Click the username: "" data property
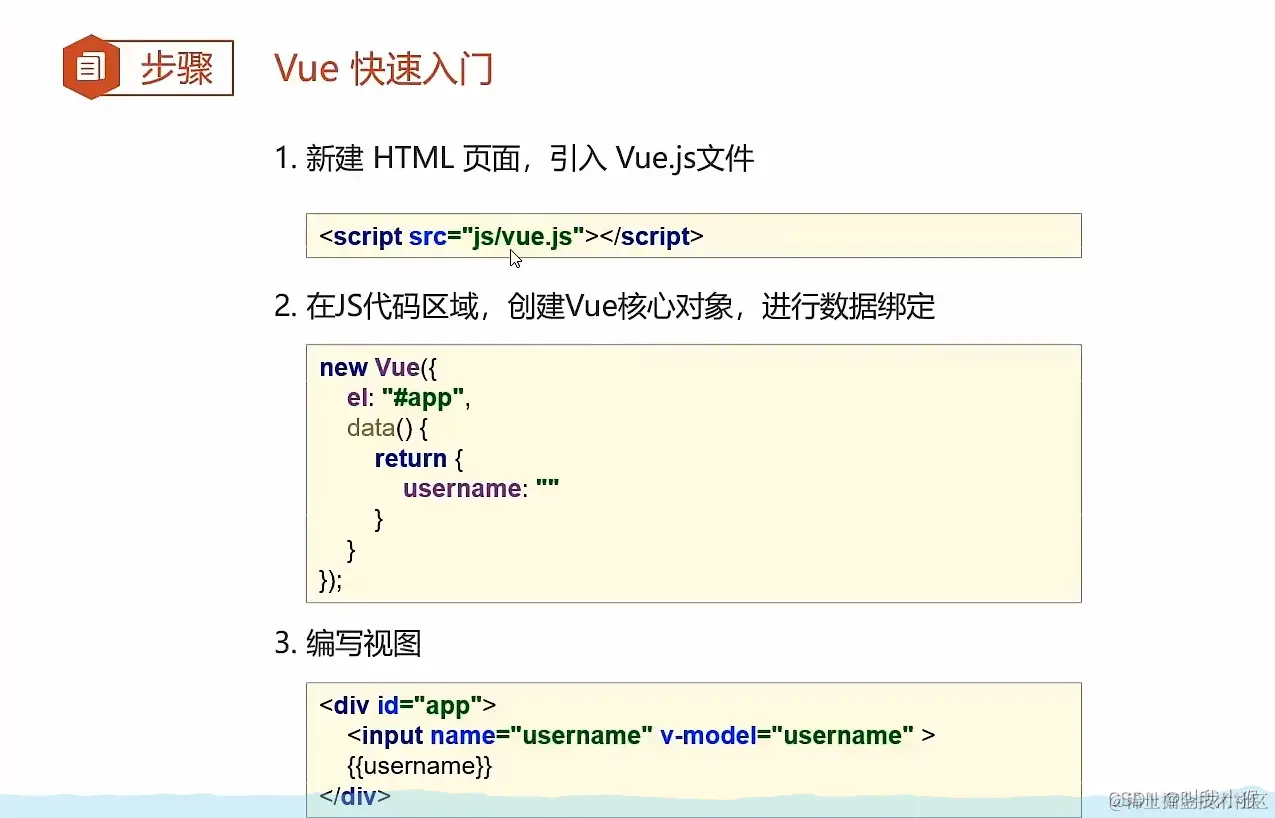Image resolution: width=1275 pixels, height=818 pixels. pos(480,488)
